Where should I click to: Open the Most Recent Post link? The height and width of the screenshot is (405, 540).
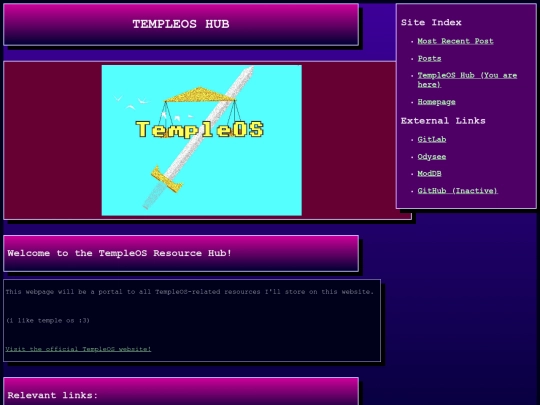pos(455,41)
